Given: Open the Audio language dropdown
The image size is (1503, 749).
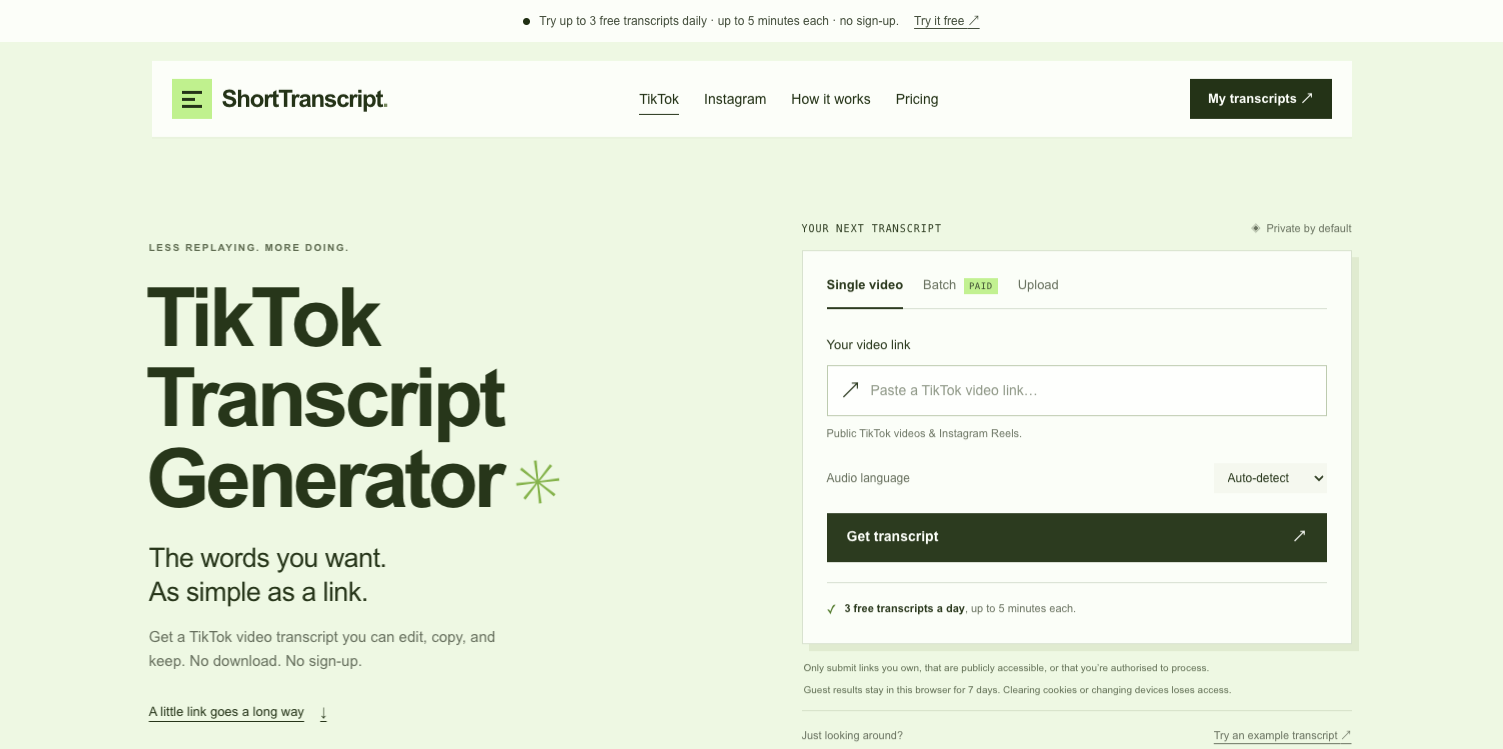Looking at the screenshot, I should [1270, 478].
